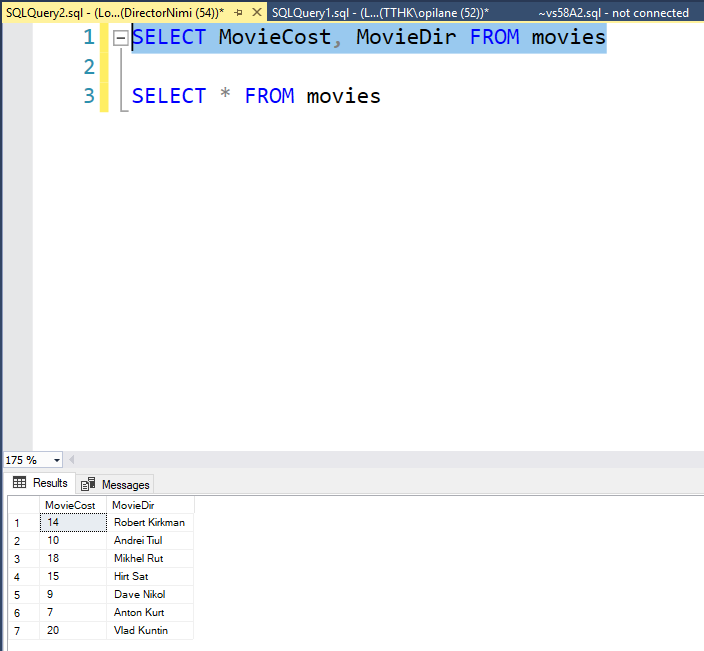
Task: Click the Robert Kirkman cell
Action: click(x=149, y=523)
